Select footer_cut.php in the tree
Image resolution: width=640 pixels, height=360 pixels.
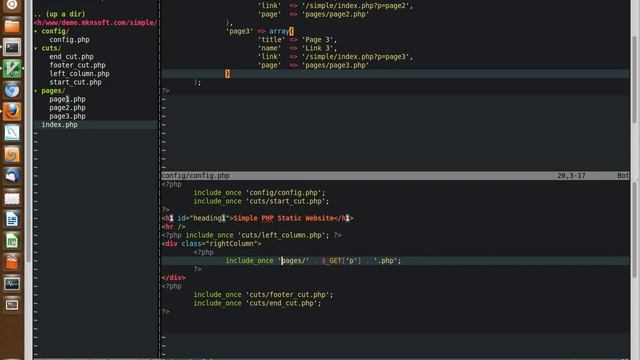[78, 65]
